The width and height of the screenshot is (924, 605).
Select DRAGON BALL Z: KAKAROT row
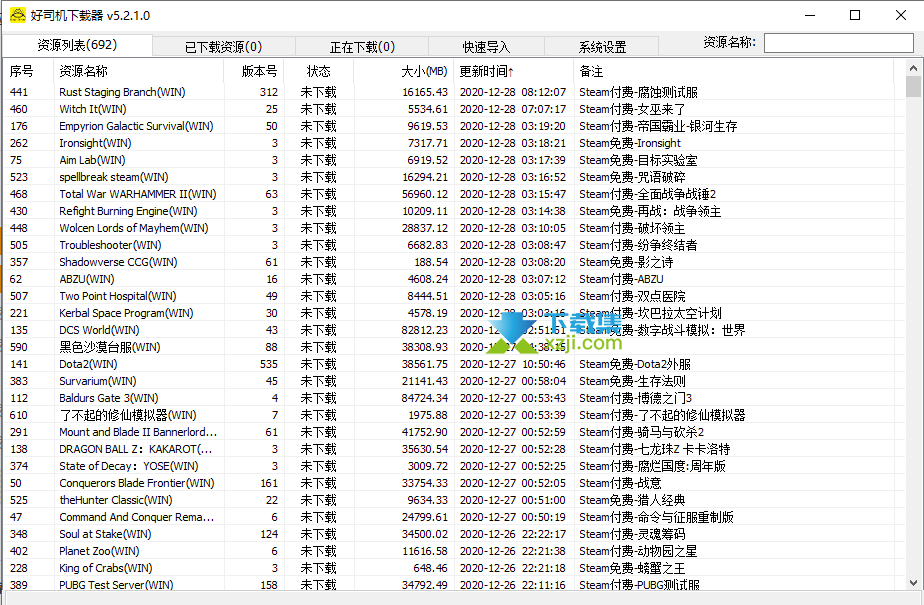pyautogui.click(x=455, y=449)
